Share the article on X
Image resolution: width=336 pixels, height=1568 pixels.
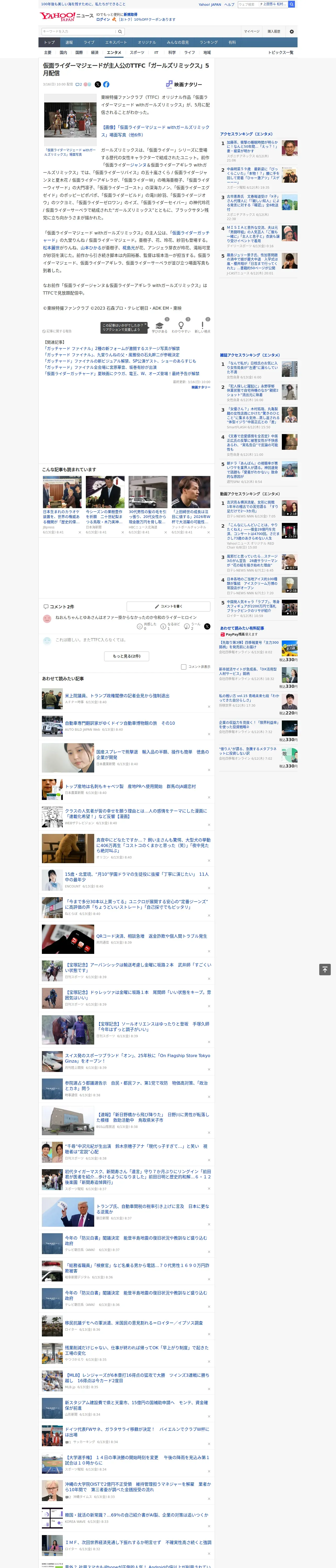point(98,85)
